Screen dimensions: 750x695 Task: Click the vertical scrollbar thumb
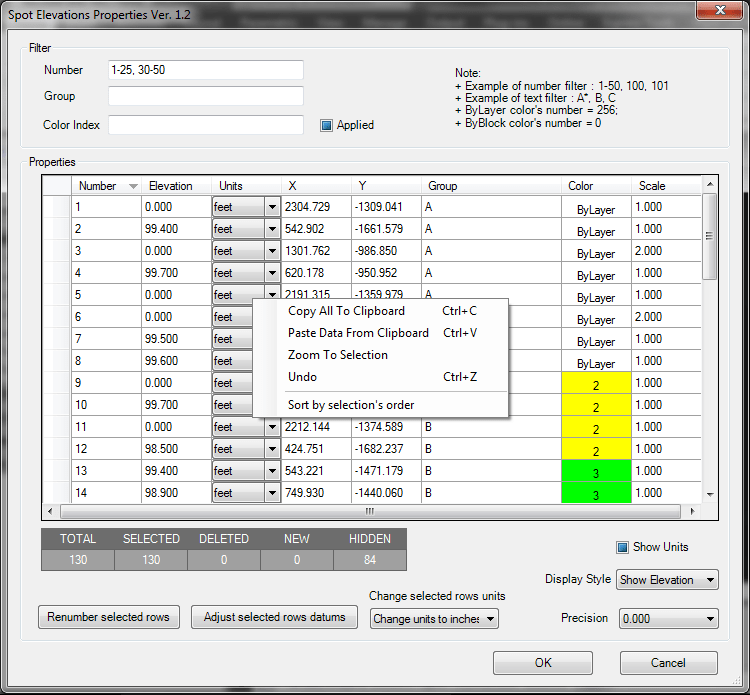click(x=709, y=236)
